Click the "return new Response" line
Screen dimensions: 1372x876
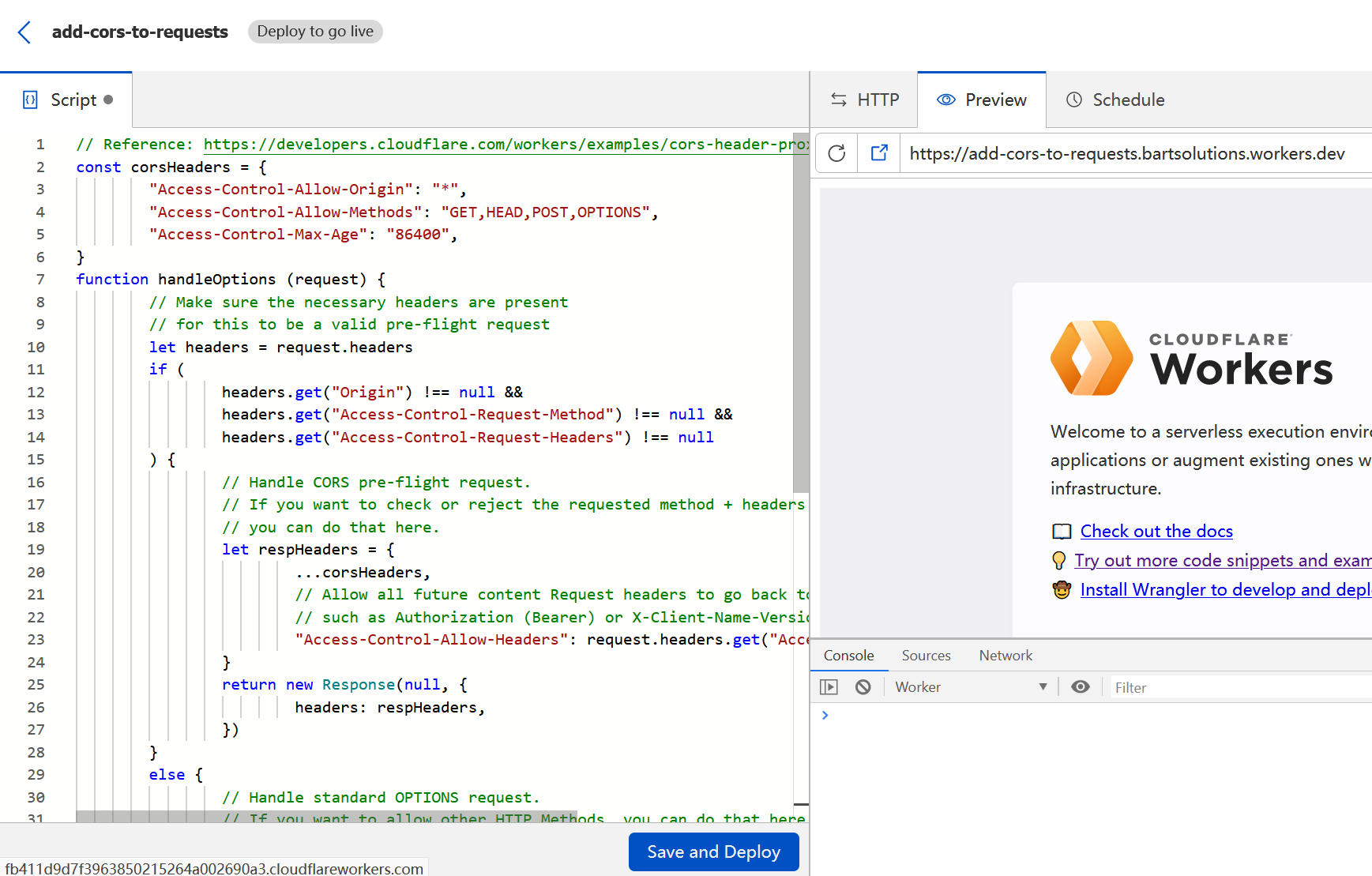click(x=345, y=685)
